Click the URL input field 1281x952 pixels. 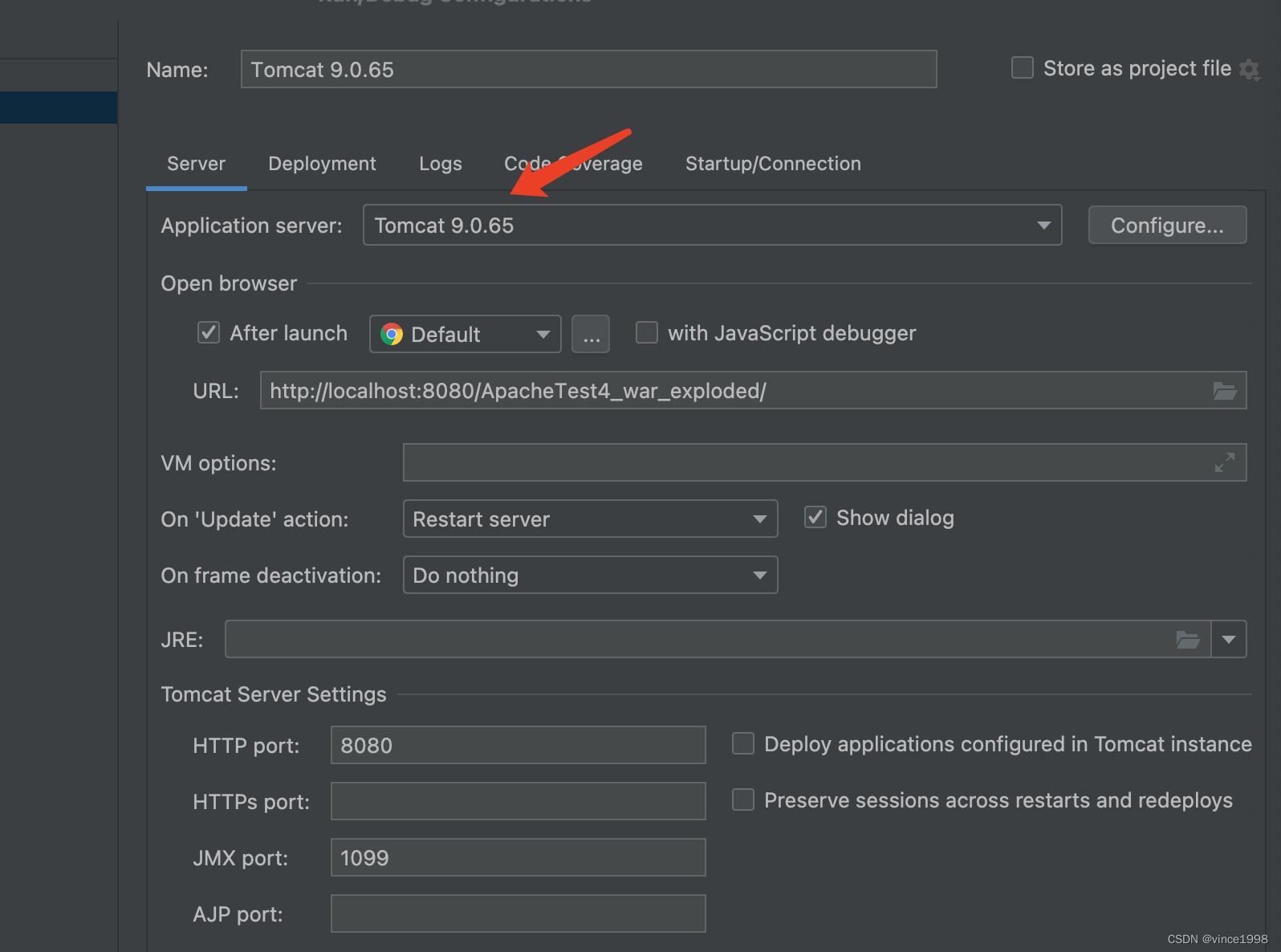tap(753, 390)
